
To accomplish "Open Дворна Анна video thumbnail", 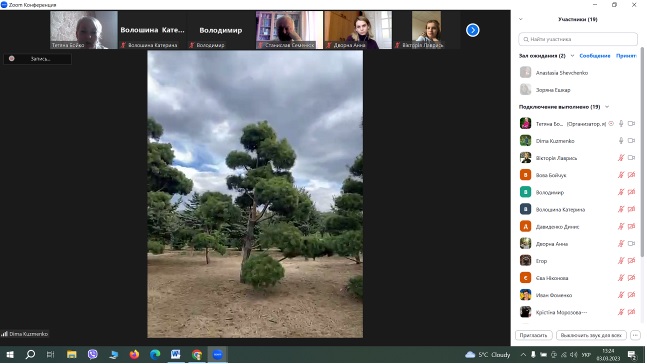I will 358,30.
